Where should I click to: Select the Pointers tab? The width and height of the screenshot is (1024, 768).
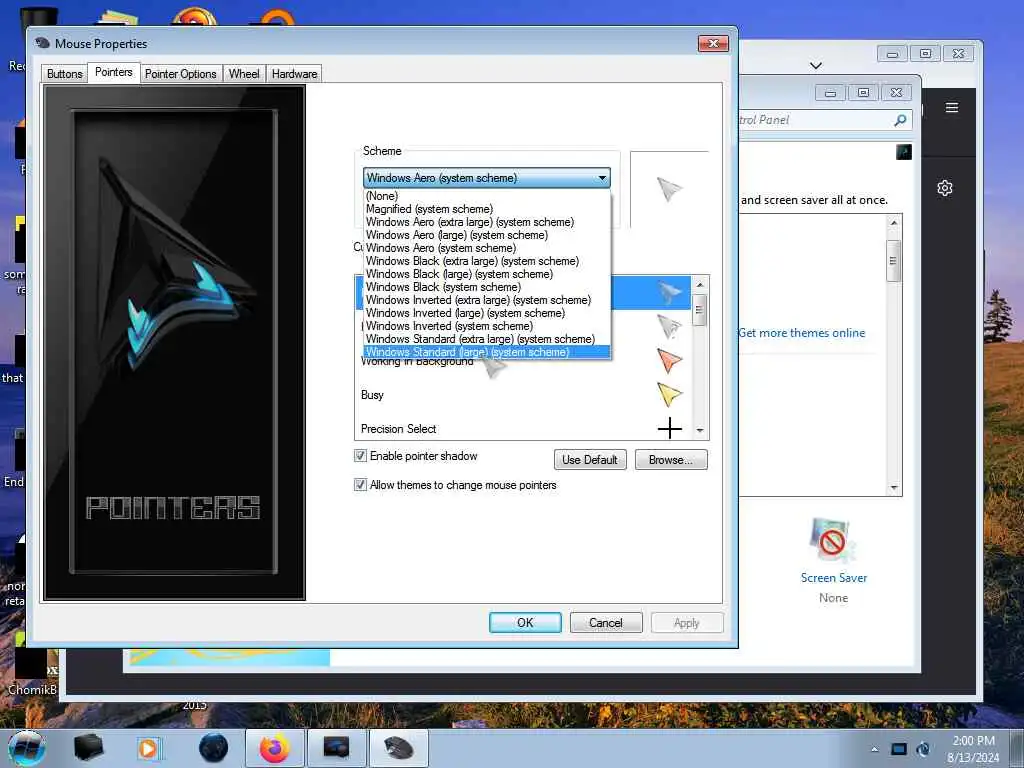114,72
